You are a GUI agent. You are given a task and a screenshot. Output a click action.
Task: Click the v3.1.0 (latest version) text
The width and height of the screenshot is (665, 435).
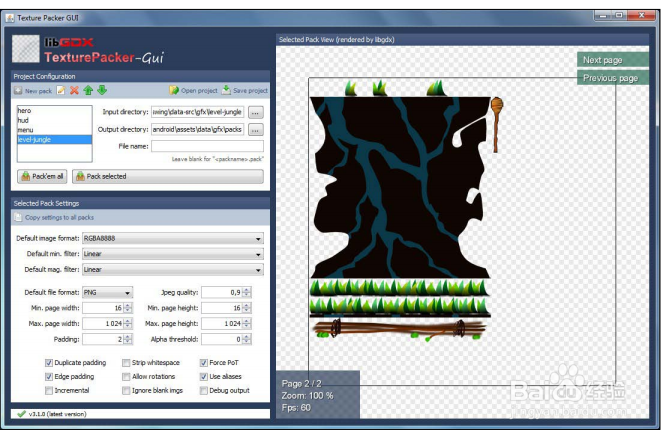click(x=58, y=414)
